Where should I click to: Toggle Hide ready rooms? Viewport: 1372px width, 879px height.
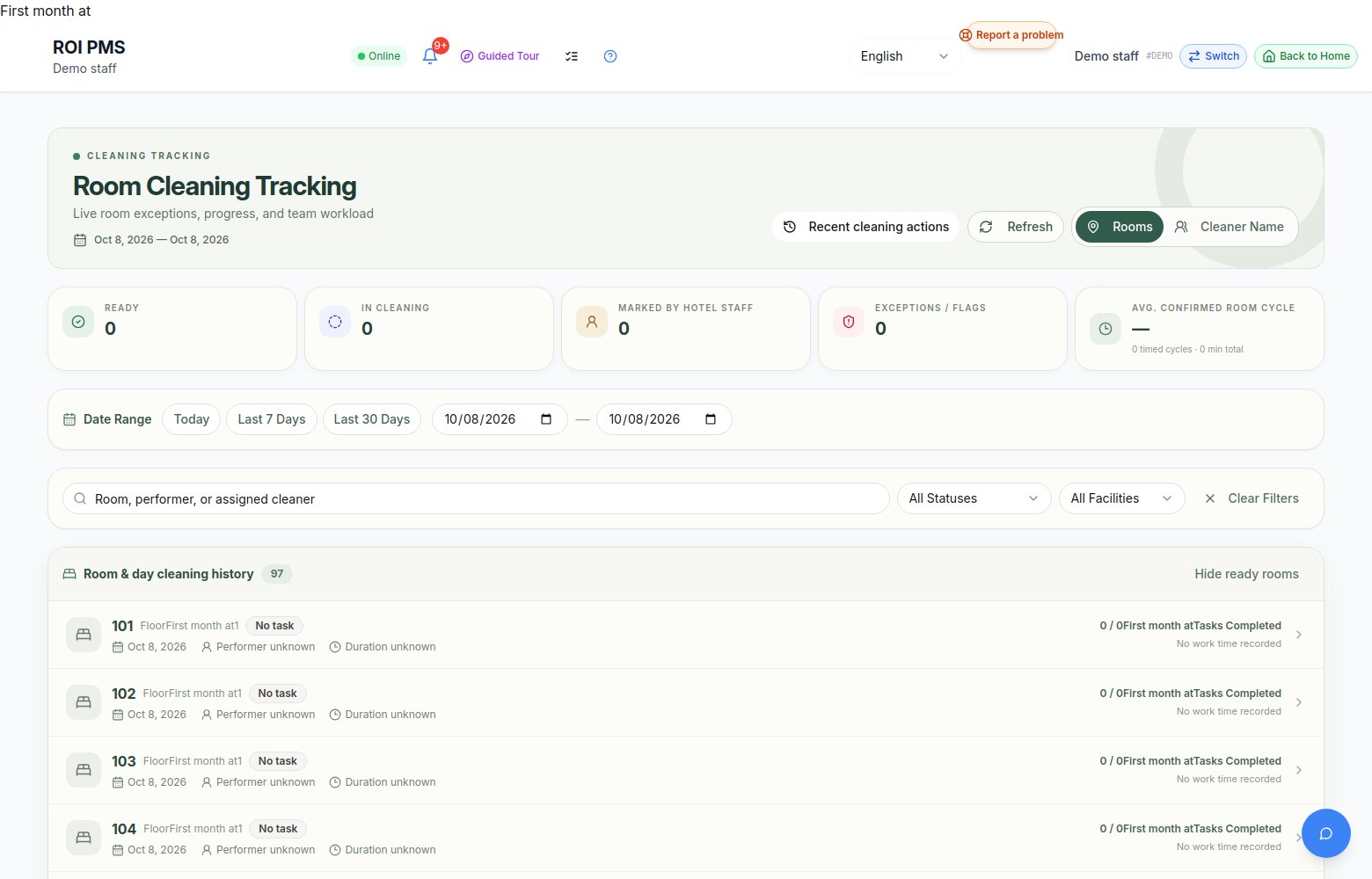point(1246,574)
